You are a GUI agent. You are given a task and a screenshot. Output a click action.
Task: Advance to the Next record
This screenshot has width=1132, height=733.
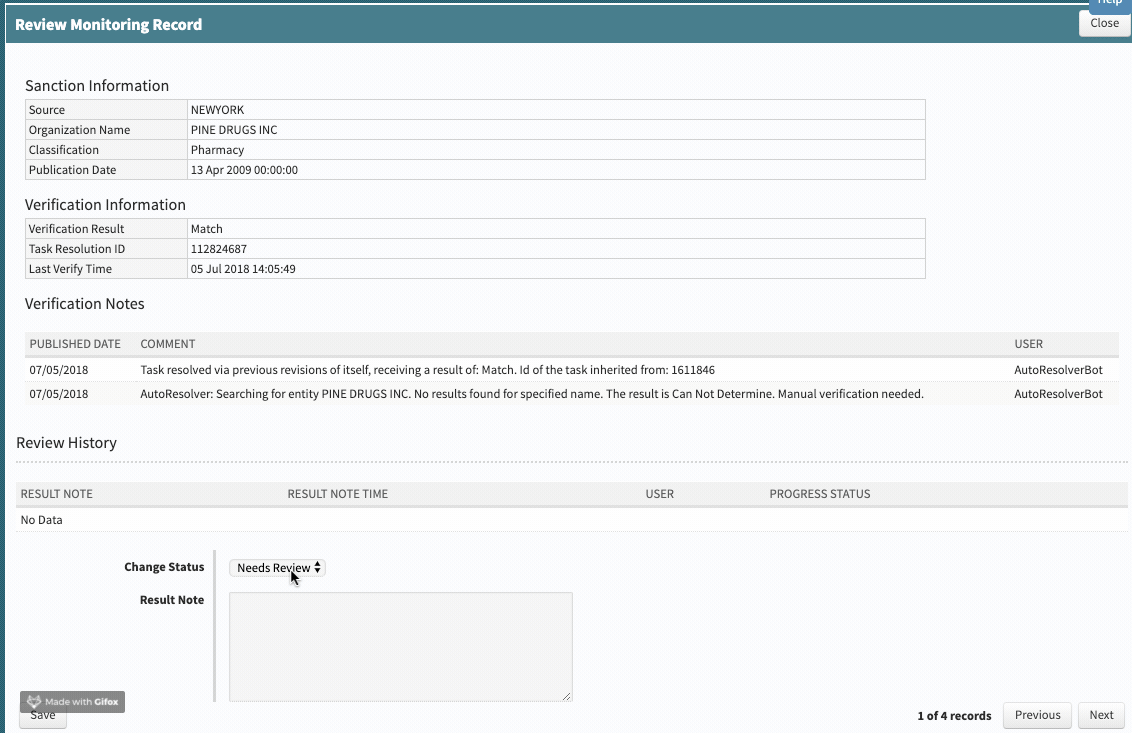click(1101, 715)
